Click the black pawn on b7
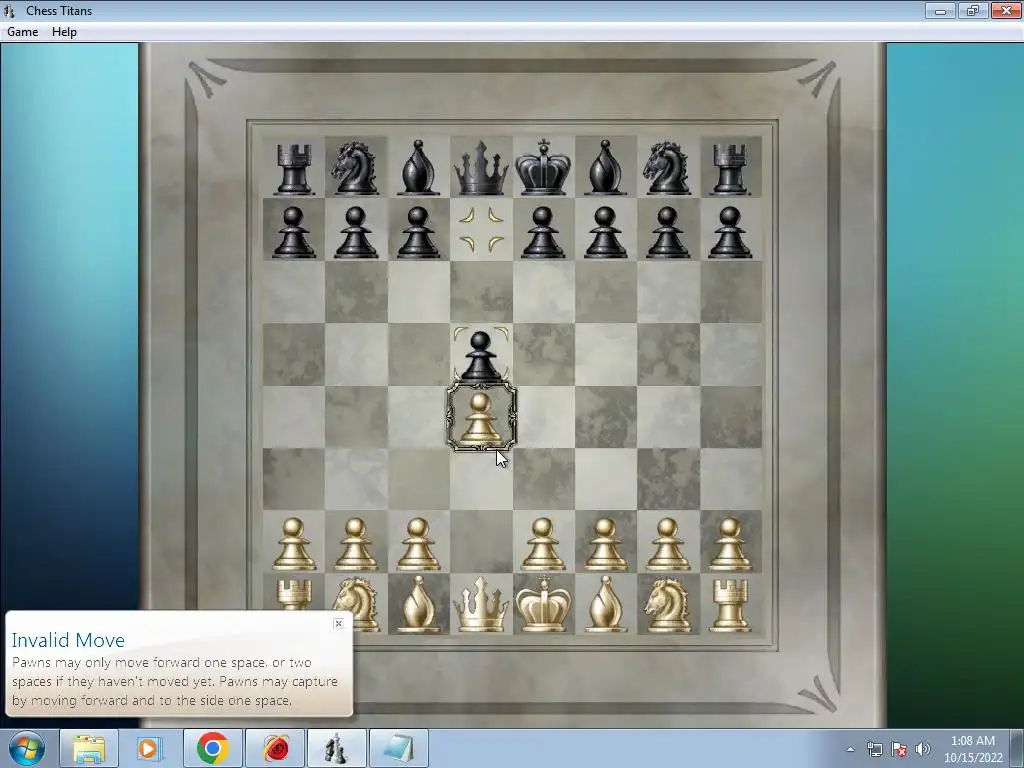 tap(355, 232)
